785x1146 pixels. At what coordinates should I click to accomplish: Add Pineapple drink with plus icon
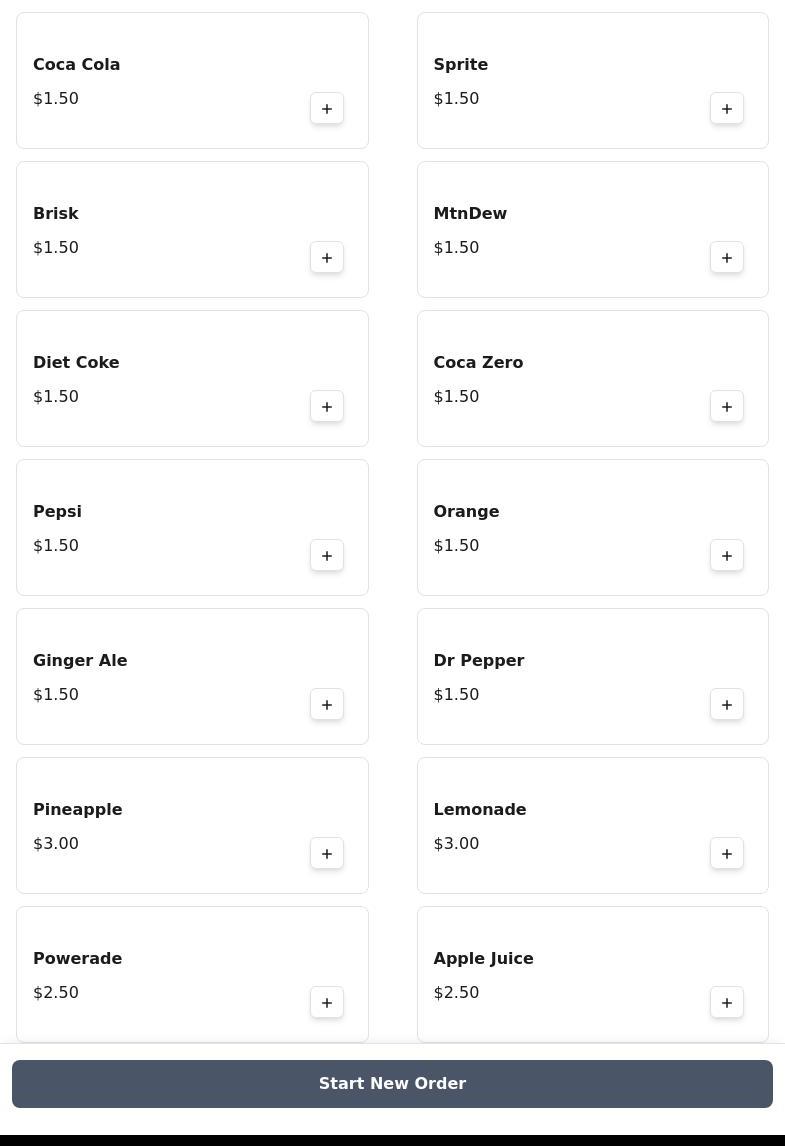pos(327,854)
